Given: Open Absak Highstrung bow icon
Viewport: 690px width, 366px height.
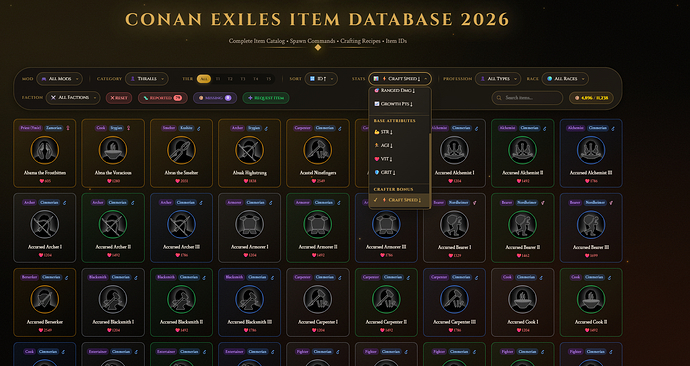Looking at the screenshot, I should click(x=249, y=150).
